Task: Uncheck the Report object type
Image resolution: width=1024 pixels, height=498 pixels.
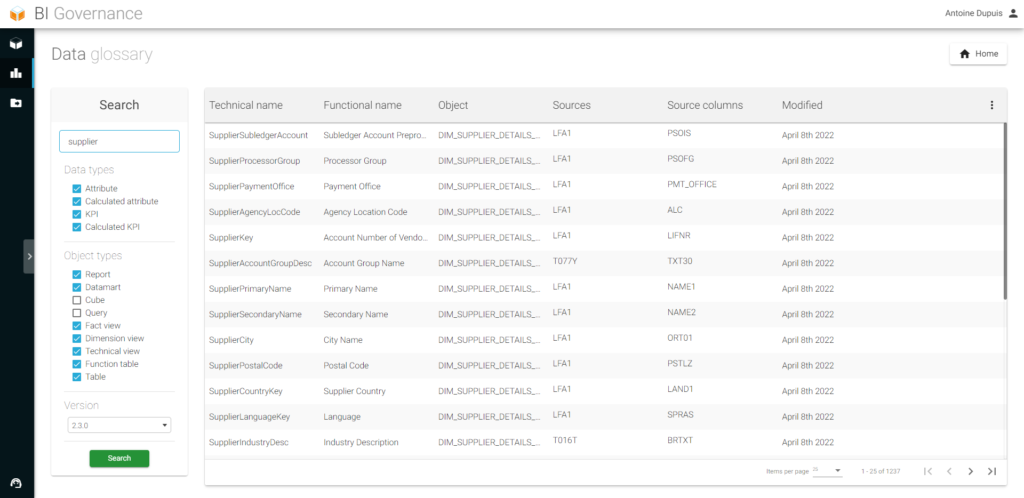Action: pos(76,274)
